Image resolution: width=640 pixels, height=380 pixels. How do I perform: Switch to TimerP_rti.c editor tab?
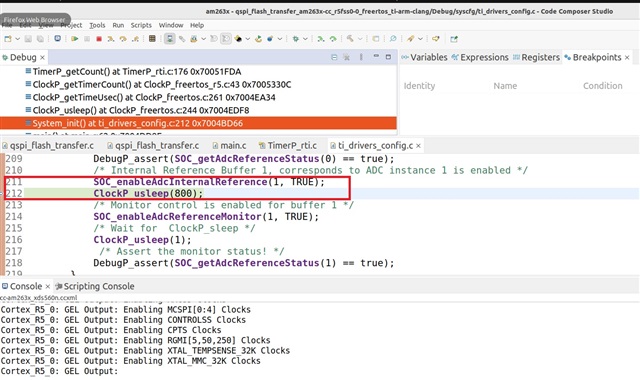[x=288, y=146]
